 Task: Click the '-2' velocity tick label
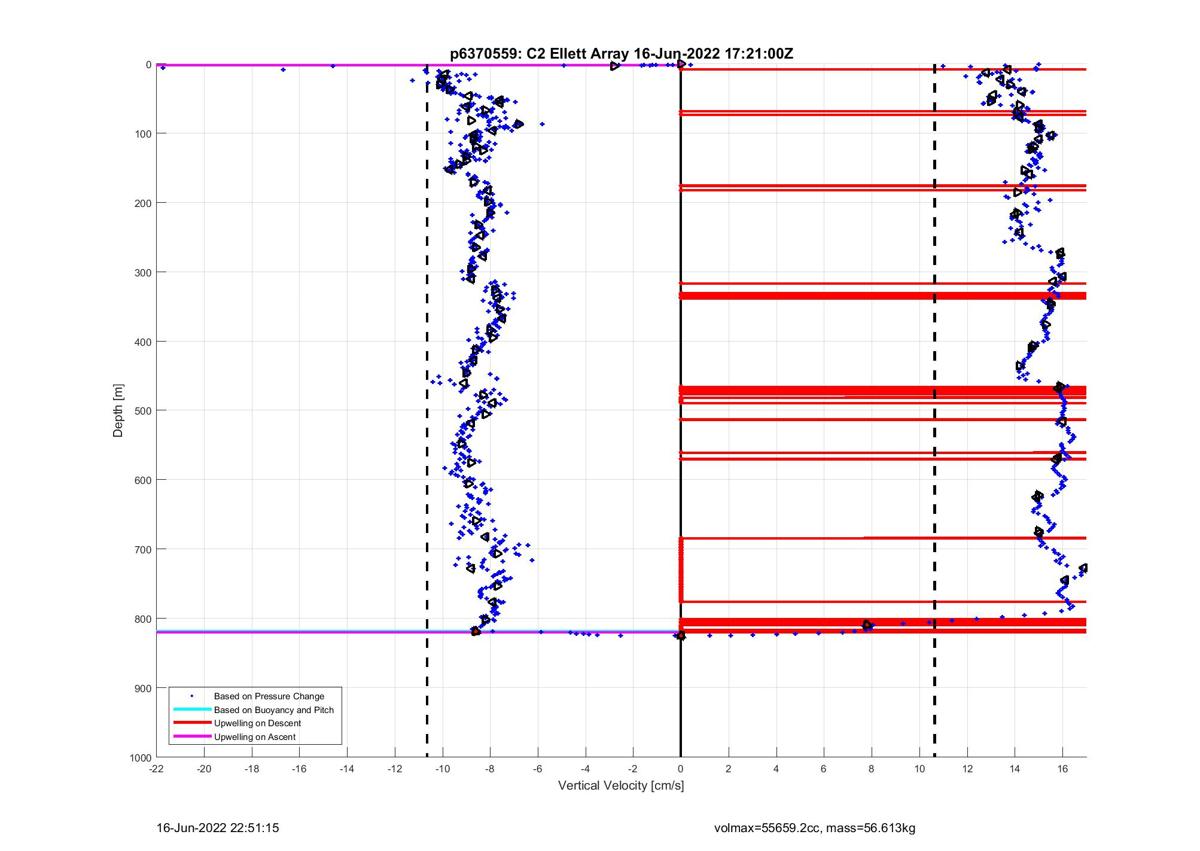click(x=633, y=769)
